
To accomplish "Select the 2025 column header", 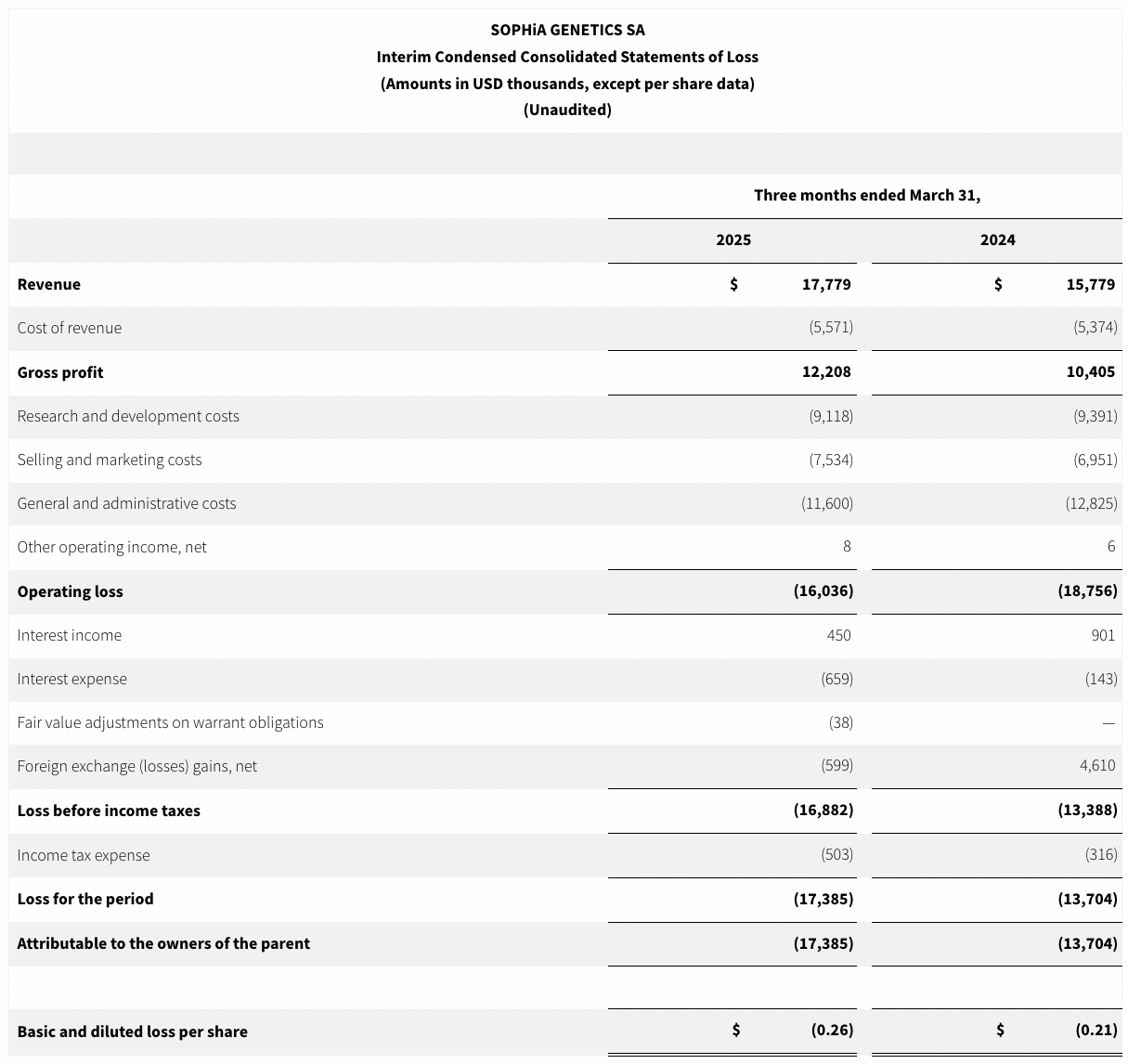I will 733,240.
